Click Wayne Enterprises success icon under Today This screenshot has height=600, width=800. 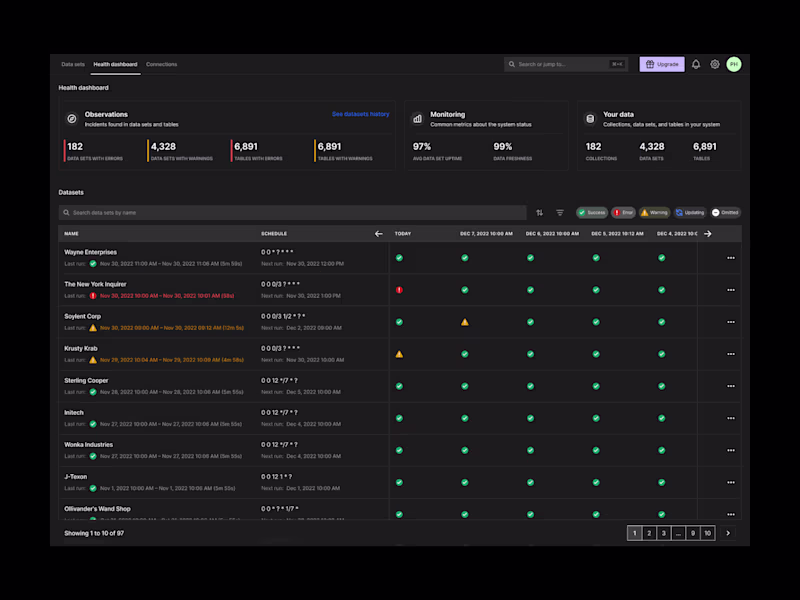click(399, 258)
